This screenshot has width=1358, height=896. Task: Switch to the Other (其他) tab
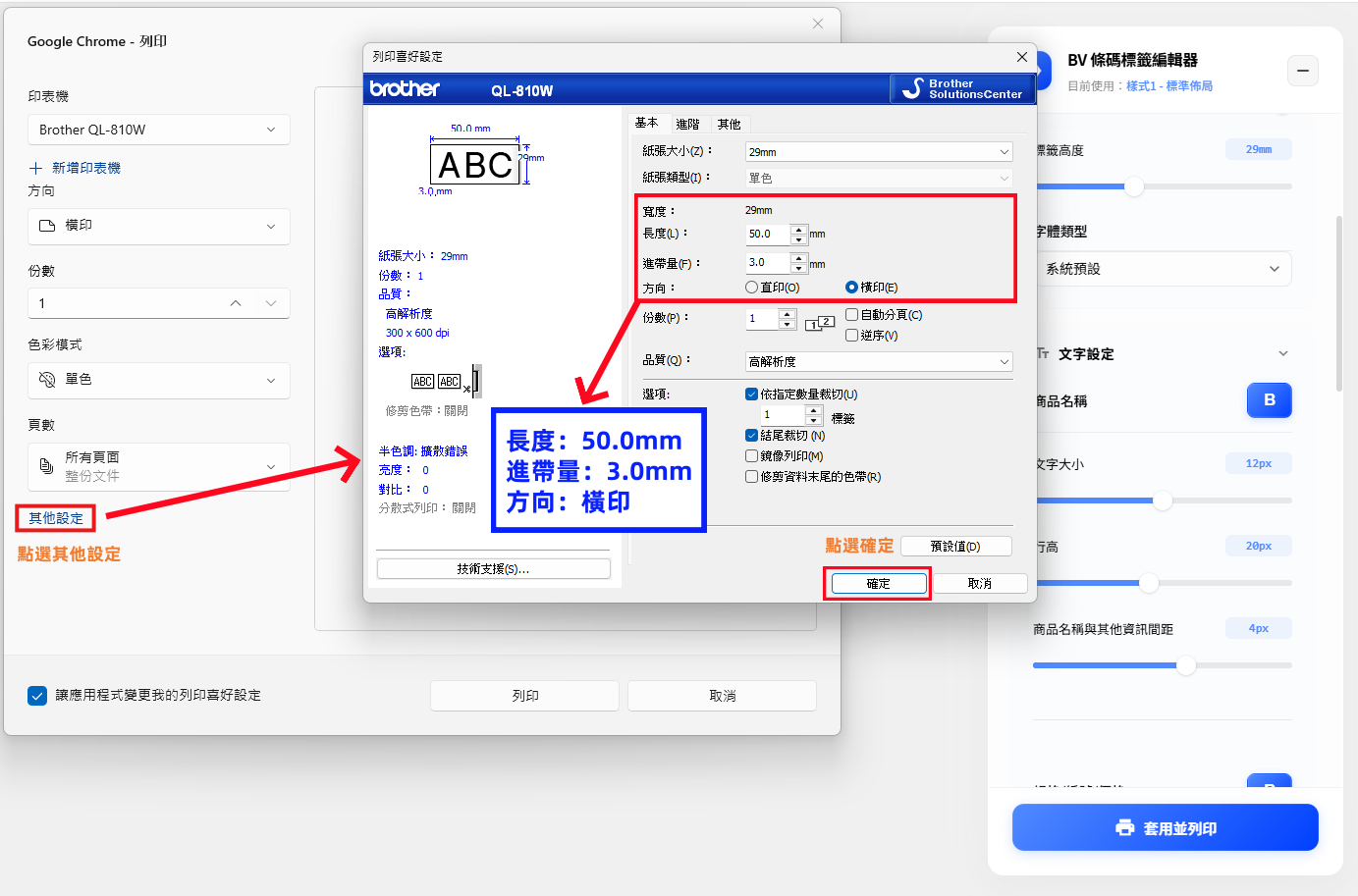[729, 125]
